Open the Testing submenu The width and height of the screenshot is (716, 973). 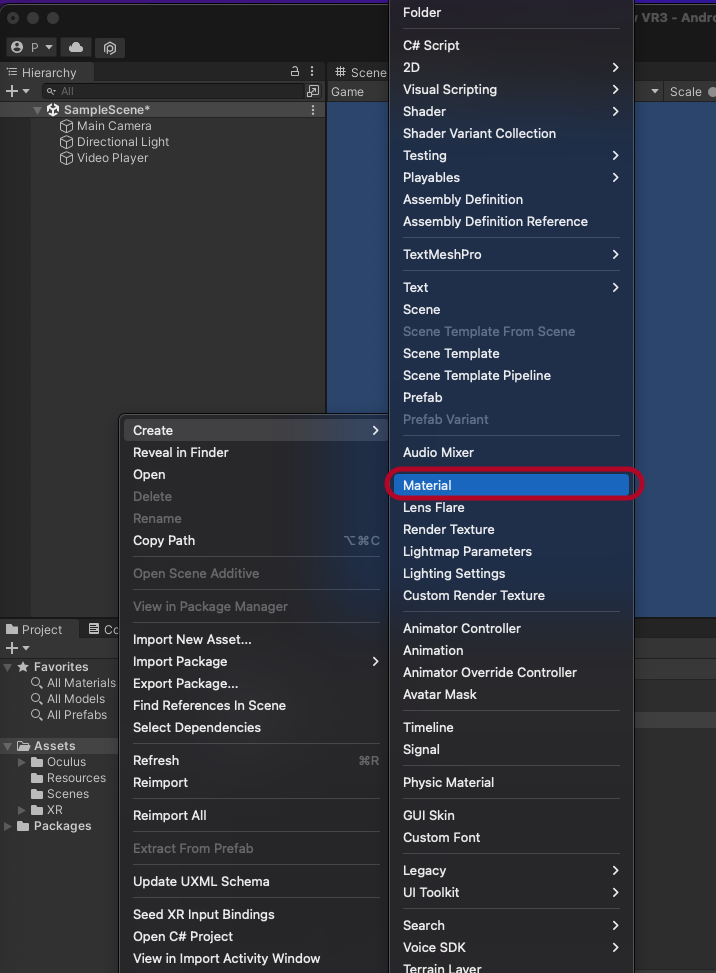511,156
